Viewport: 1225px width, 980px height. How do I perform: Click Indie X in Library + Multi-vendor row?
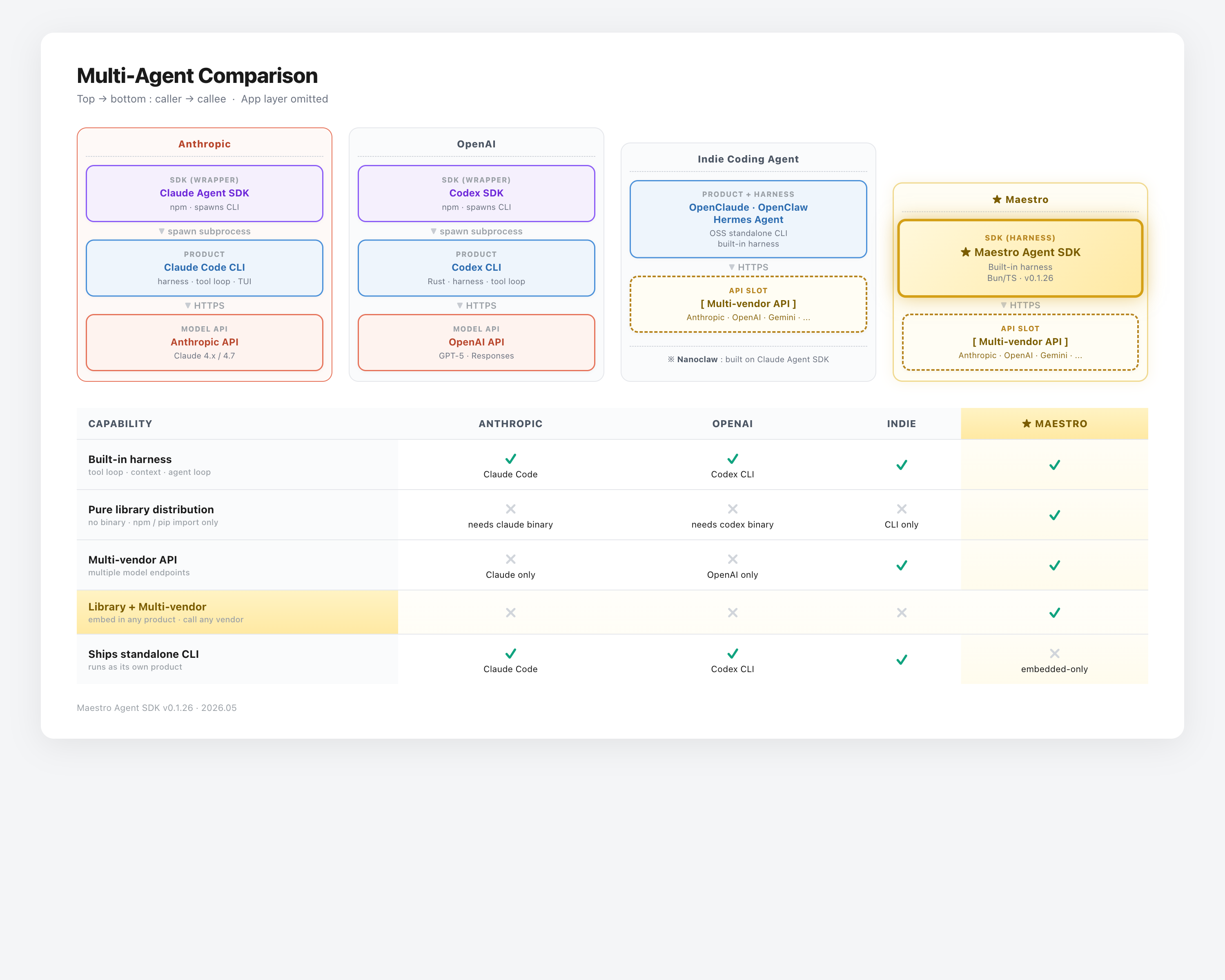(902, 612)
